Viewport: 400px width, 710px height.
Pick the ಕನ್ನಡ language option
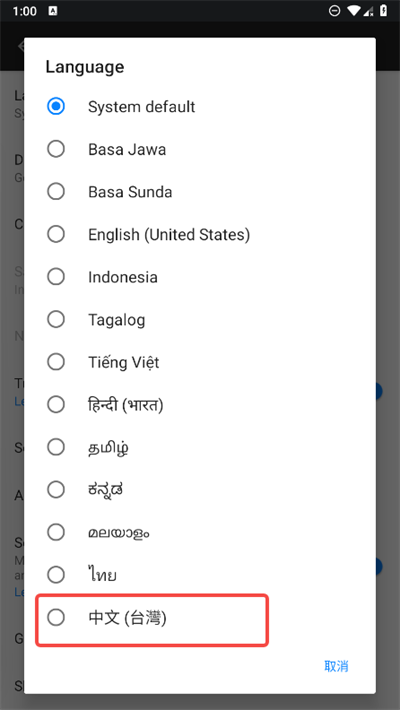tap(200, 489)
